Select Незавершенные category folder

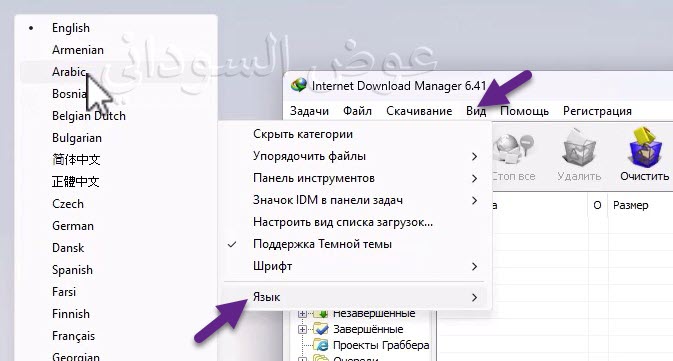coord(374,313)
